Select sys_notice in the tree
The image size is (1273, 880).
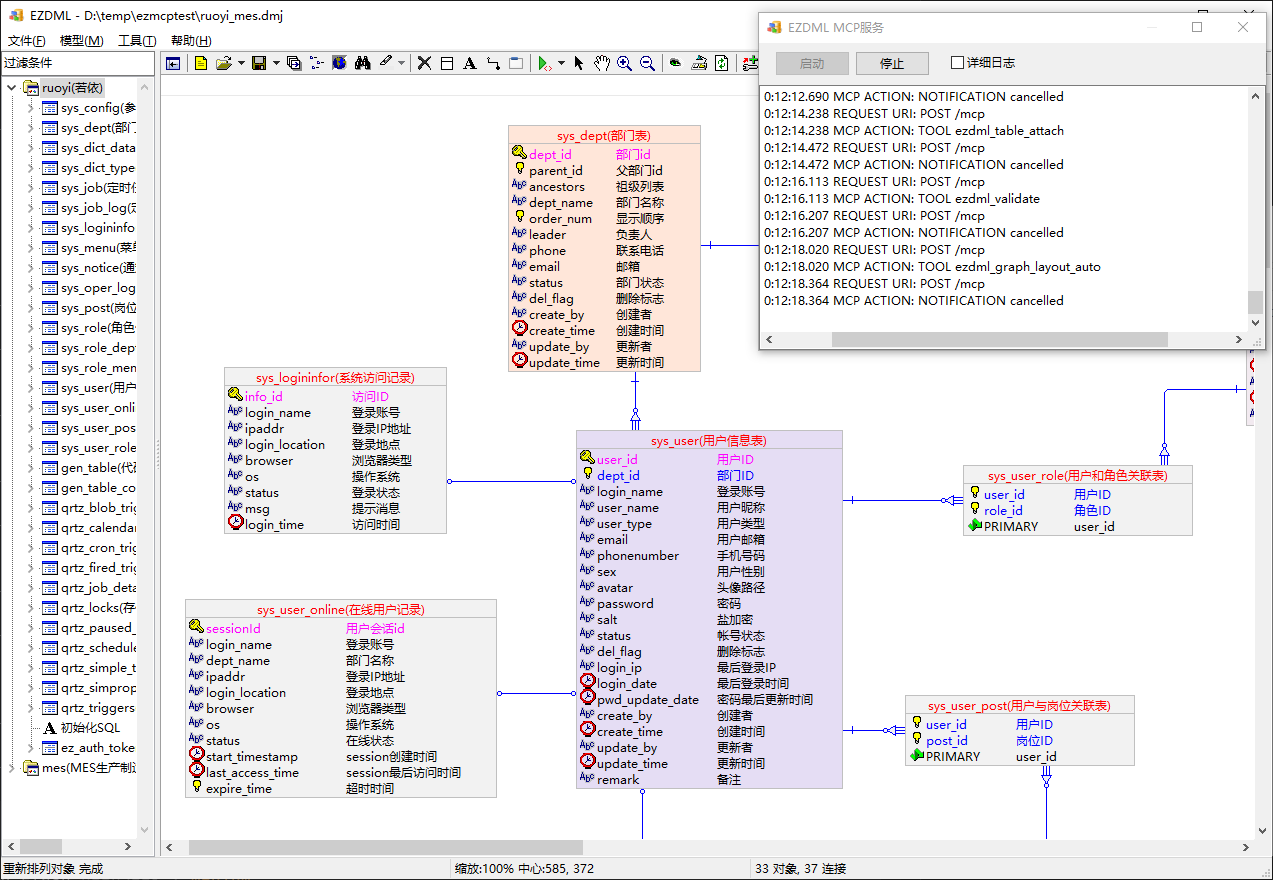pyautogui.click(x=97, y=268)
